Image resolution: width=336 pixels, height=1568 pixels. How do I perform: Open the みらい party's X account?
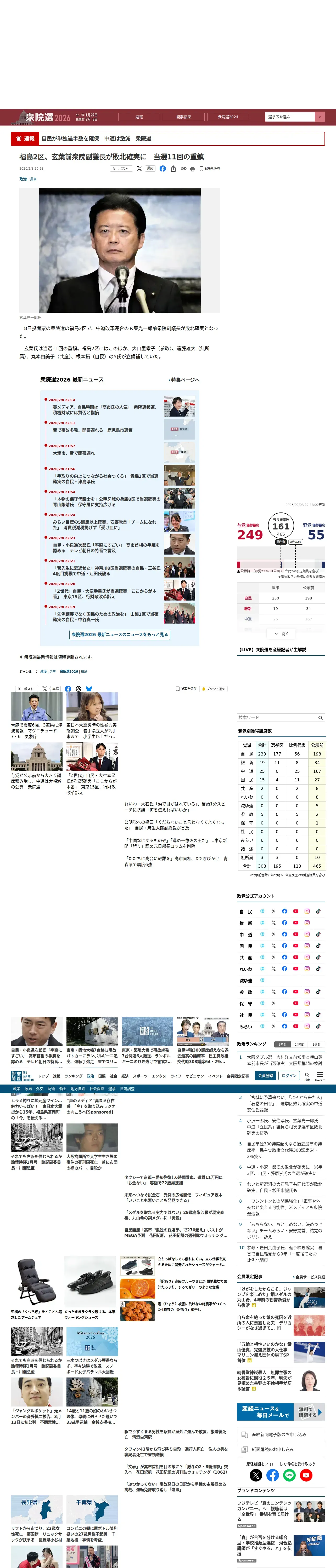point(273,1026)
